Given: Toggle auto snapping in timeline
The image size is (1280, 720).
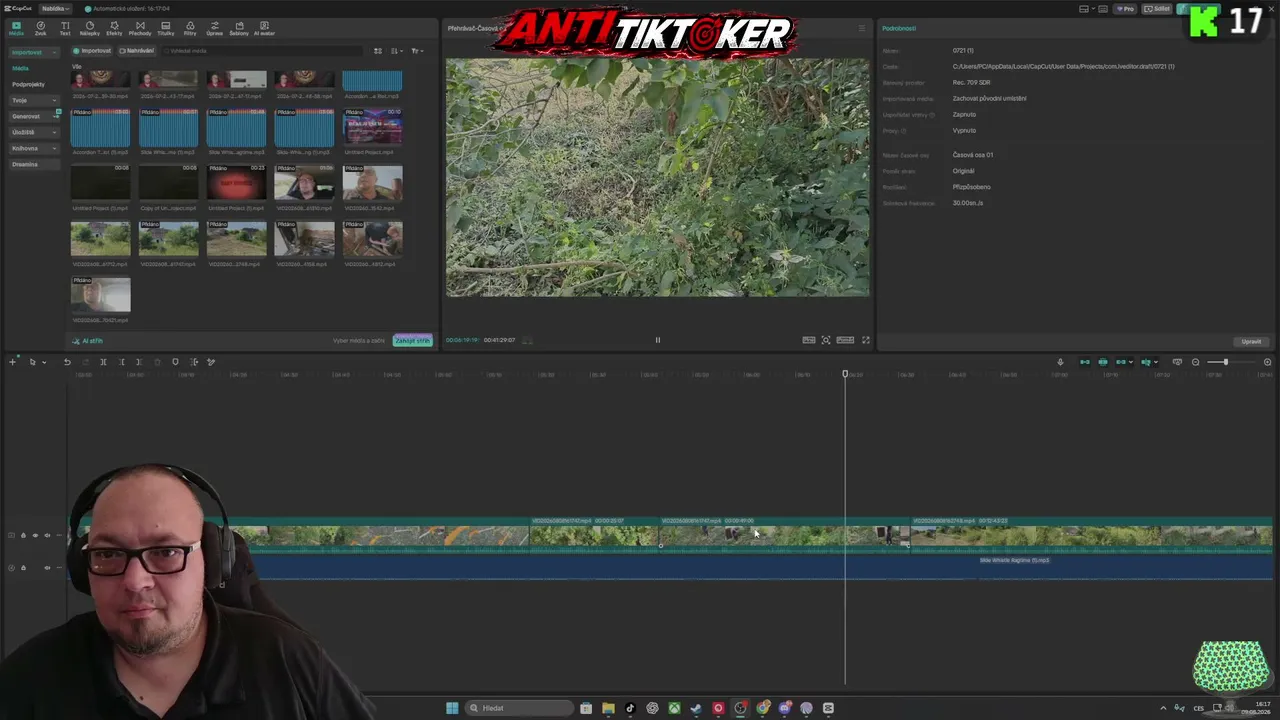Looking at the screenshot, I should coord(1103,362).
